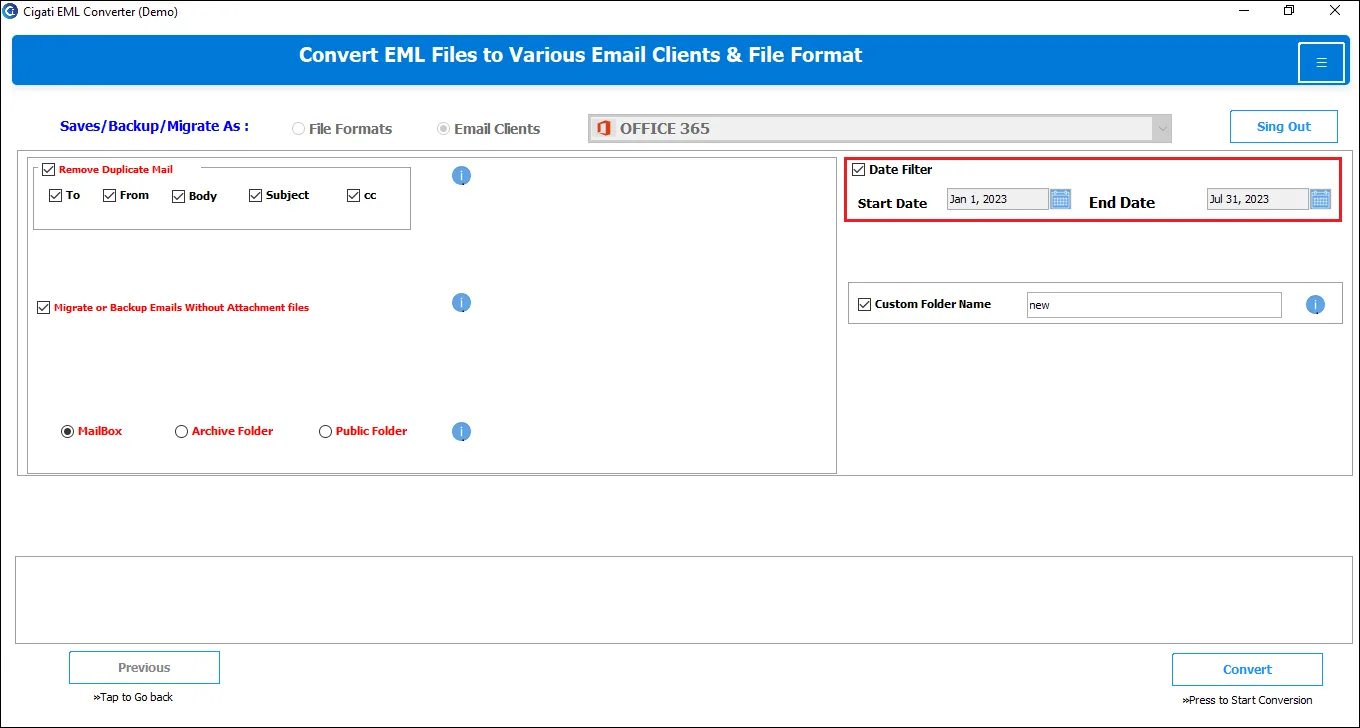Expand the OFFICE 365 dropdown arrow
This screenshot has width=1360, height=728.
[1161, 129]
